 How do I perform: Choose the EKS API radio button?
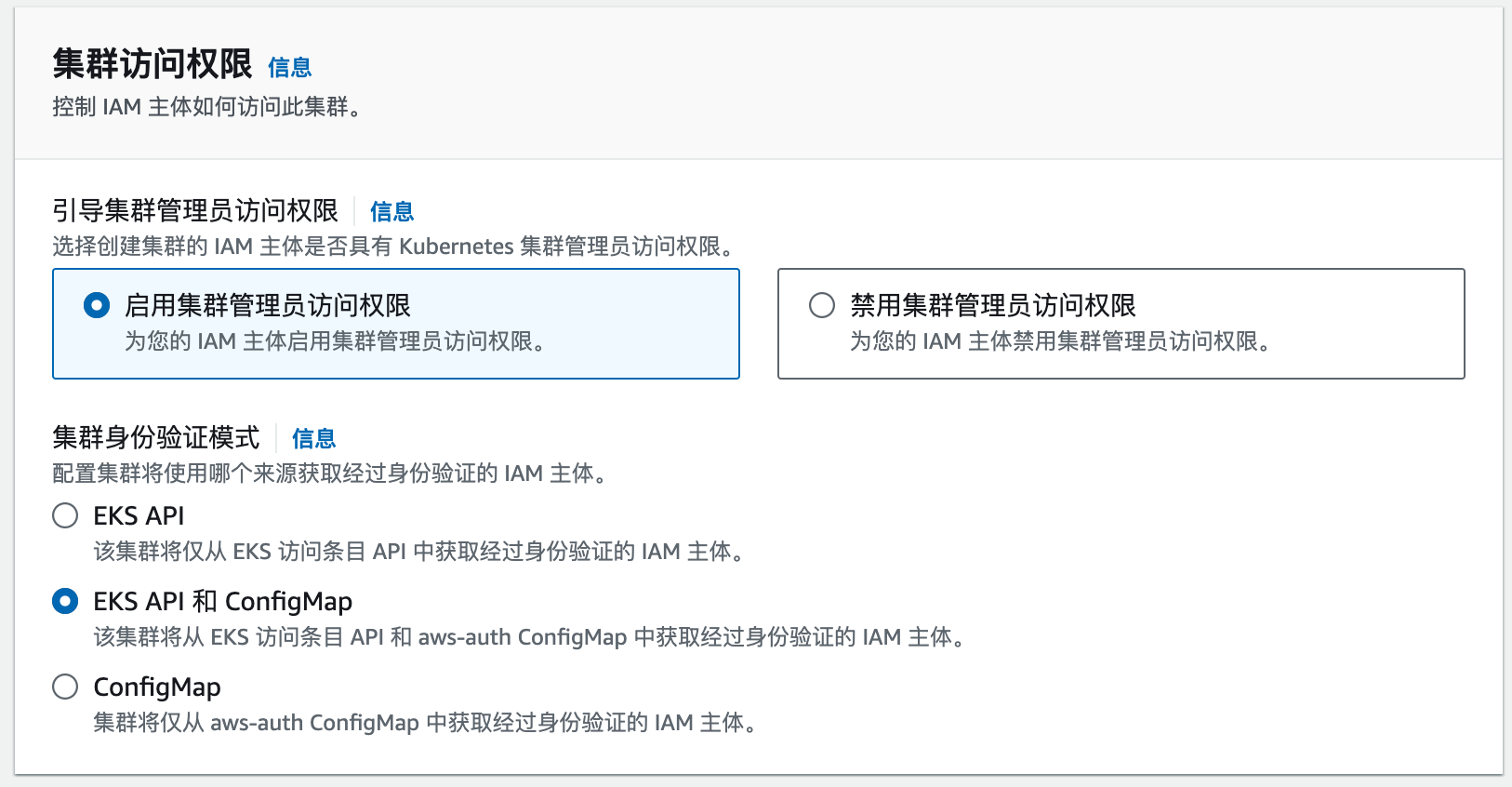(x=65, y=515)
